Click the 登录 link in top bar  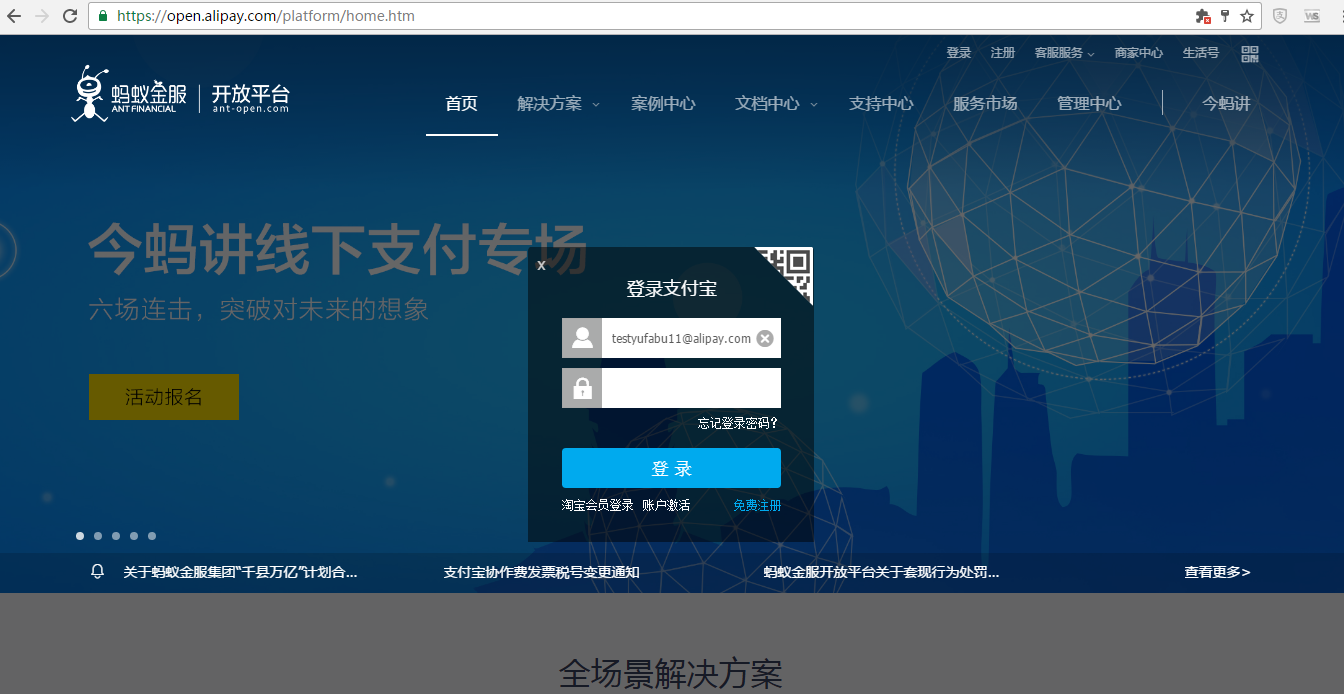point(959,53)
